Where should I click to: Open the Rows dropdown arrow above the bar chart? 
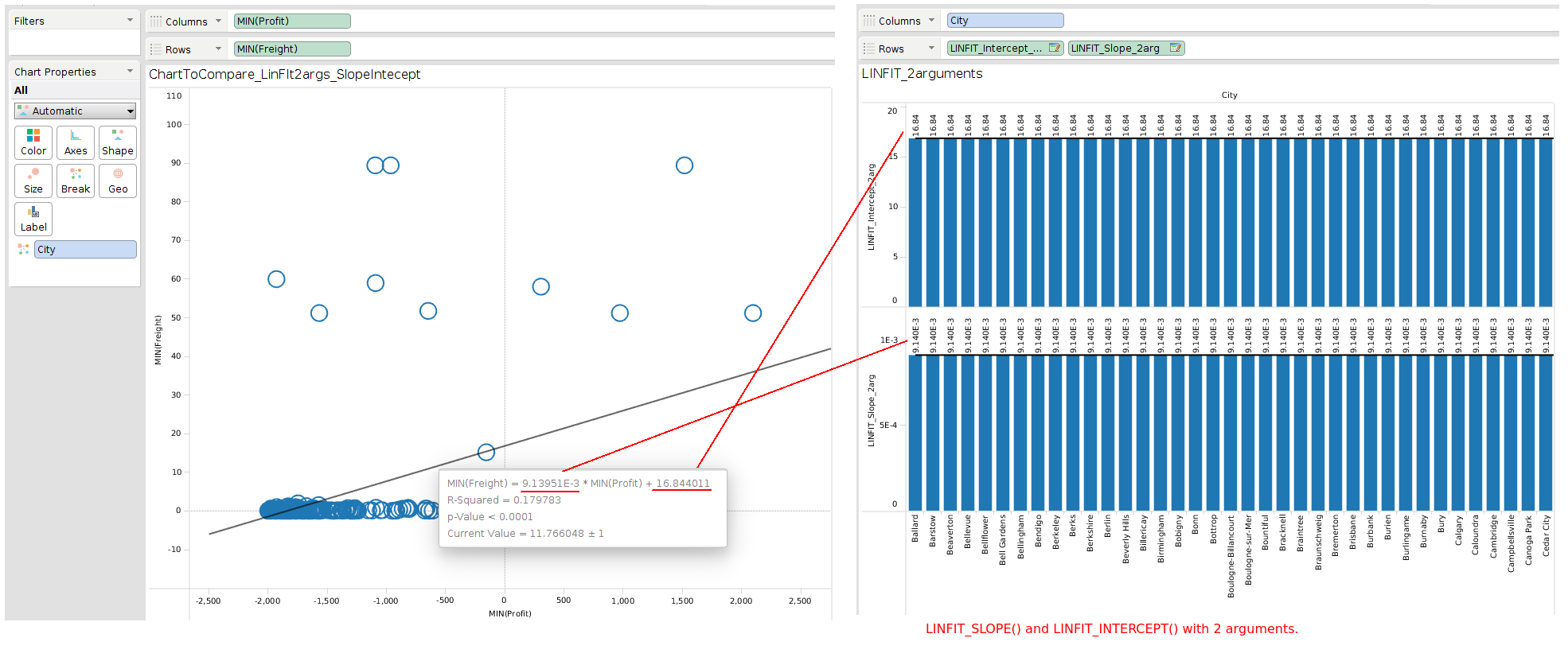932,49
